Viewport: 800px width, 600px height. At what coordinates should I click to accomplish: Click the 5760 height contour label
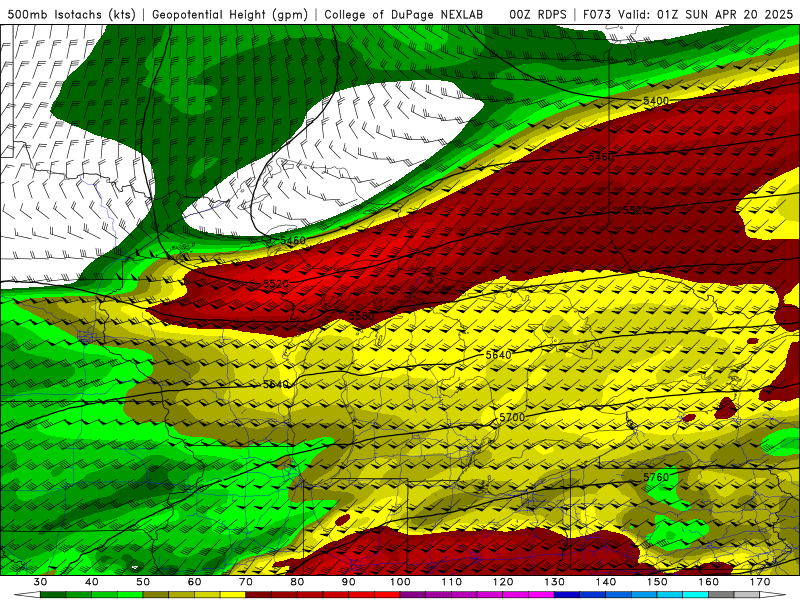(656, 477)
